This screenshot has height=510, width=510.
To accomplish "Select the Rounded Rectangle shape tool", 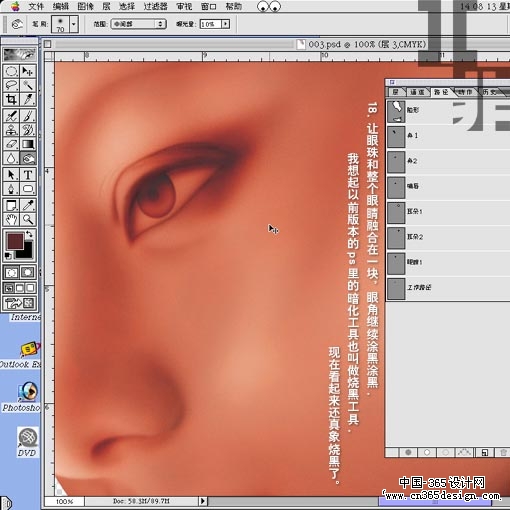I will 28,189.
